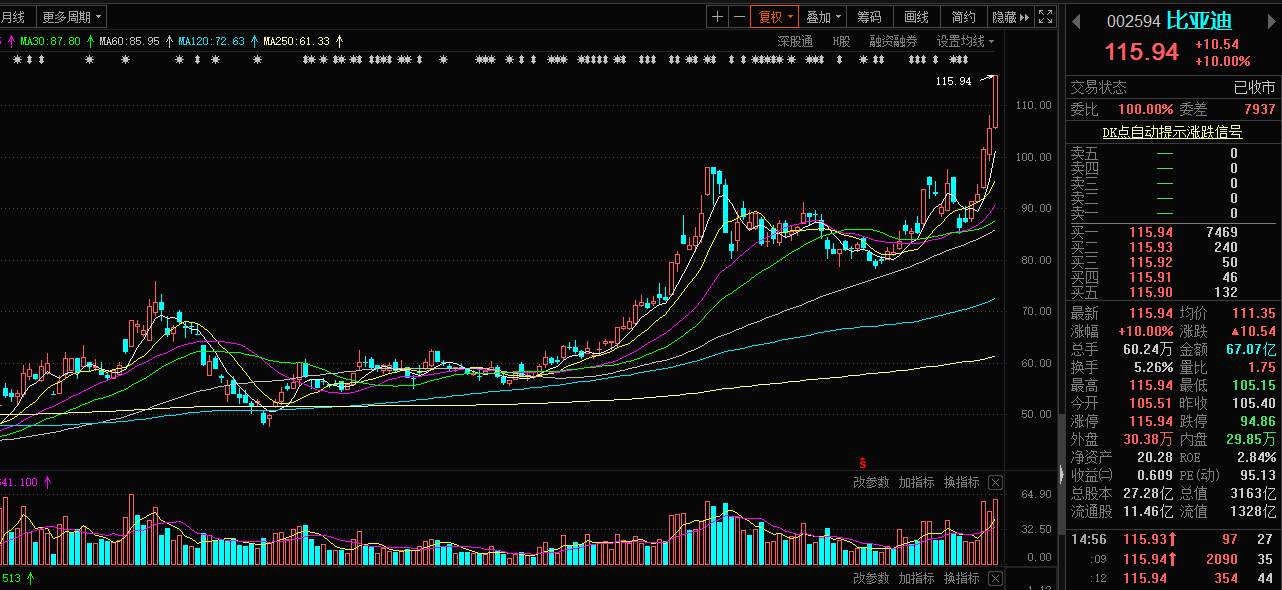Toggle the 画线 drawing mode
Image resolution: width=1282 pixels, height=590 pixels.
click(x=916, y=17)
